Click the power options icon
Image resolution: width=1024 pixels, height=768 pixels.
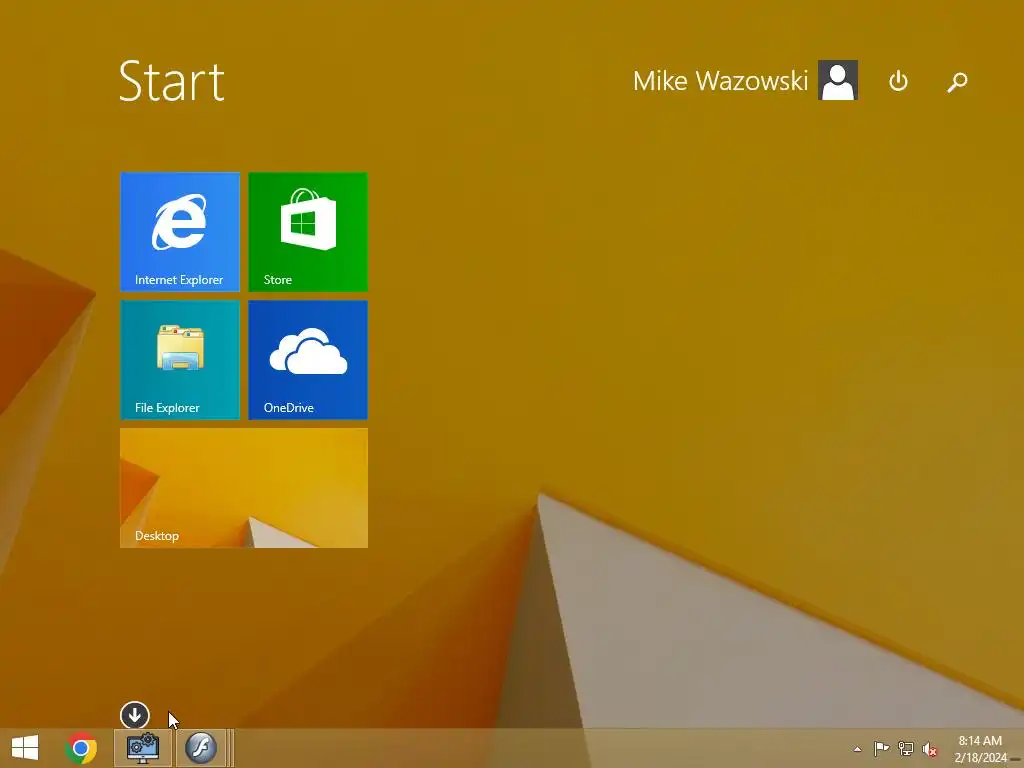coord(898,81)
